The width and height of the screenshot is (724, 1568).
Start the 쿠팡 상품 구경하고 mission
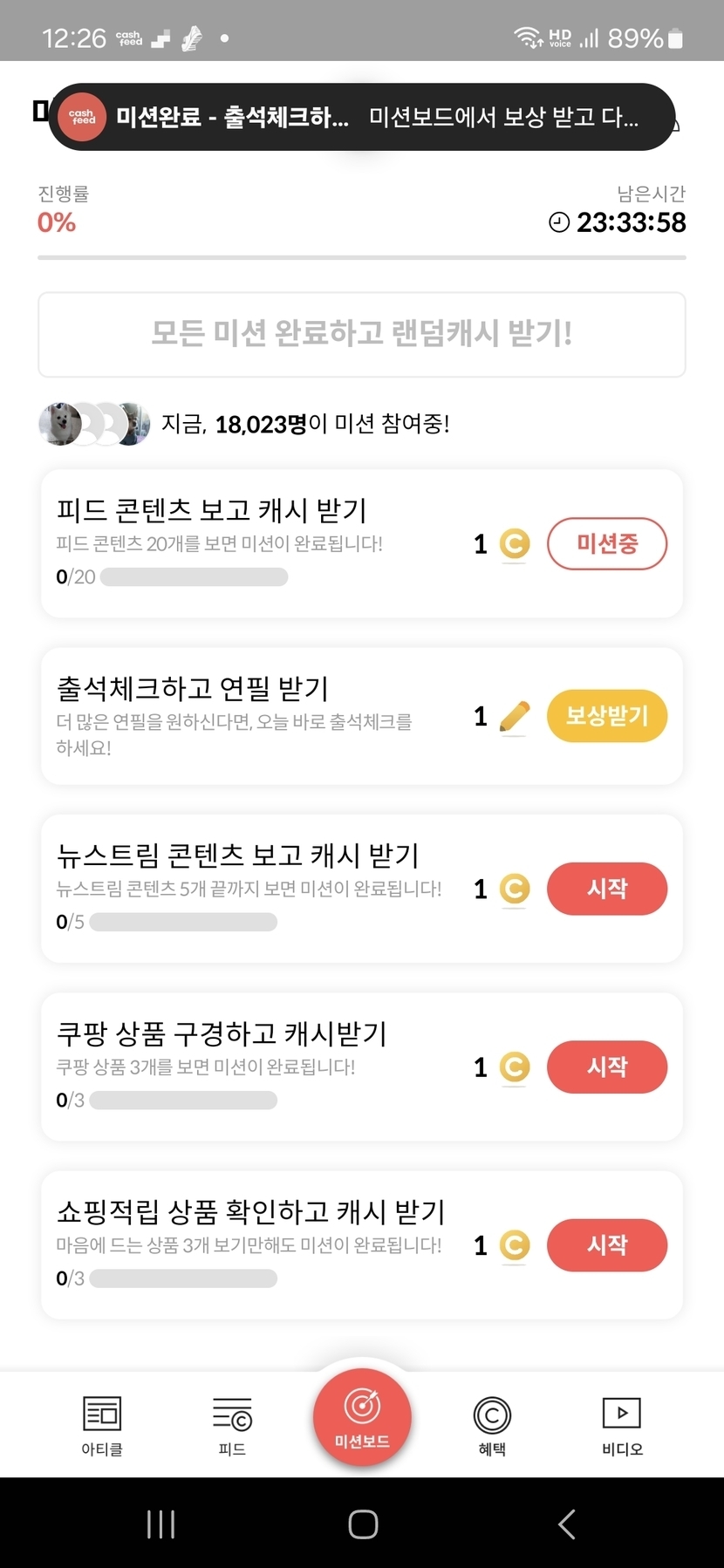(x=607, y=1067)
